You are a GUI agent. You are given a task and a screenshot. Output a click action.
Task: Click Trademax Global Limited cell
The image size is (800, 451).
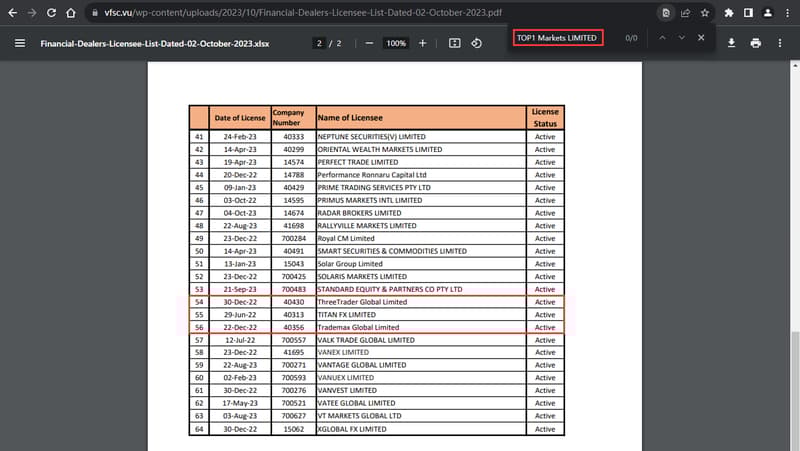[421, 328]
